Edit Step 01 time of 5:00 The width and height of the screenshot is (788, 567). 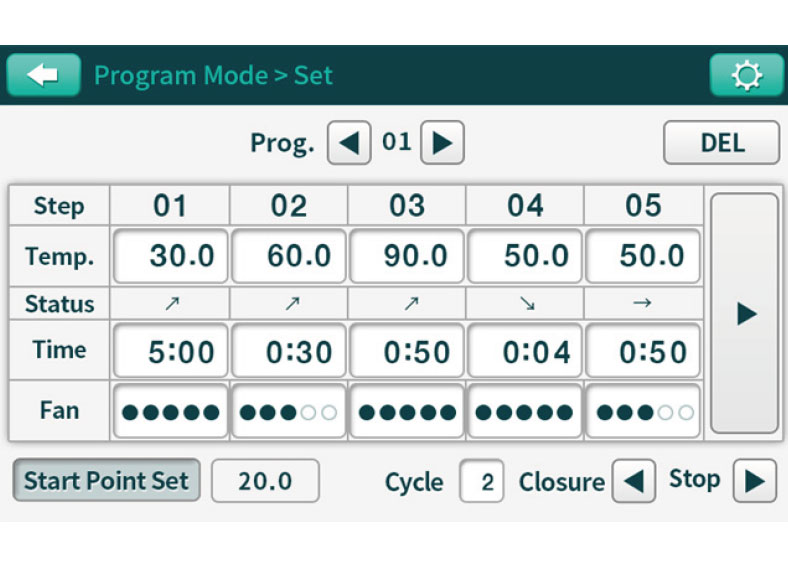[170, 351]
